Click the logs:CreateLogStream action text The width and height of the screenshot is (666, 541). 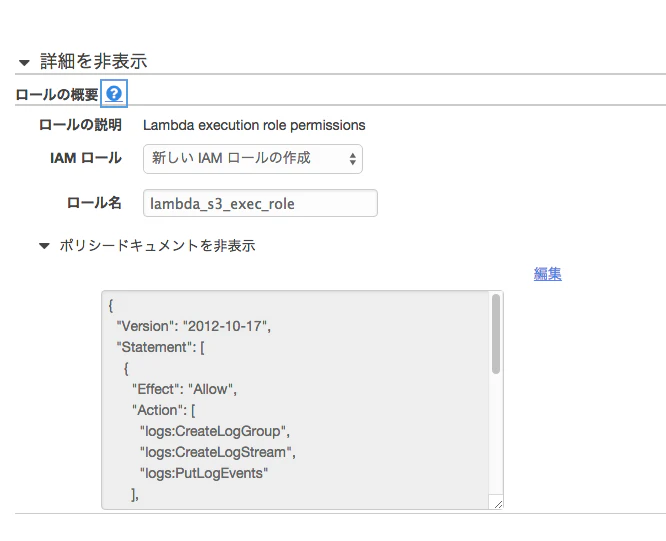coord(217,452)
